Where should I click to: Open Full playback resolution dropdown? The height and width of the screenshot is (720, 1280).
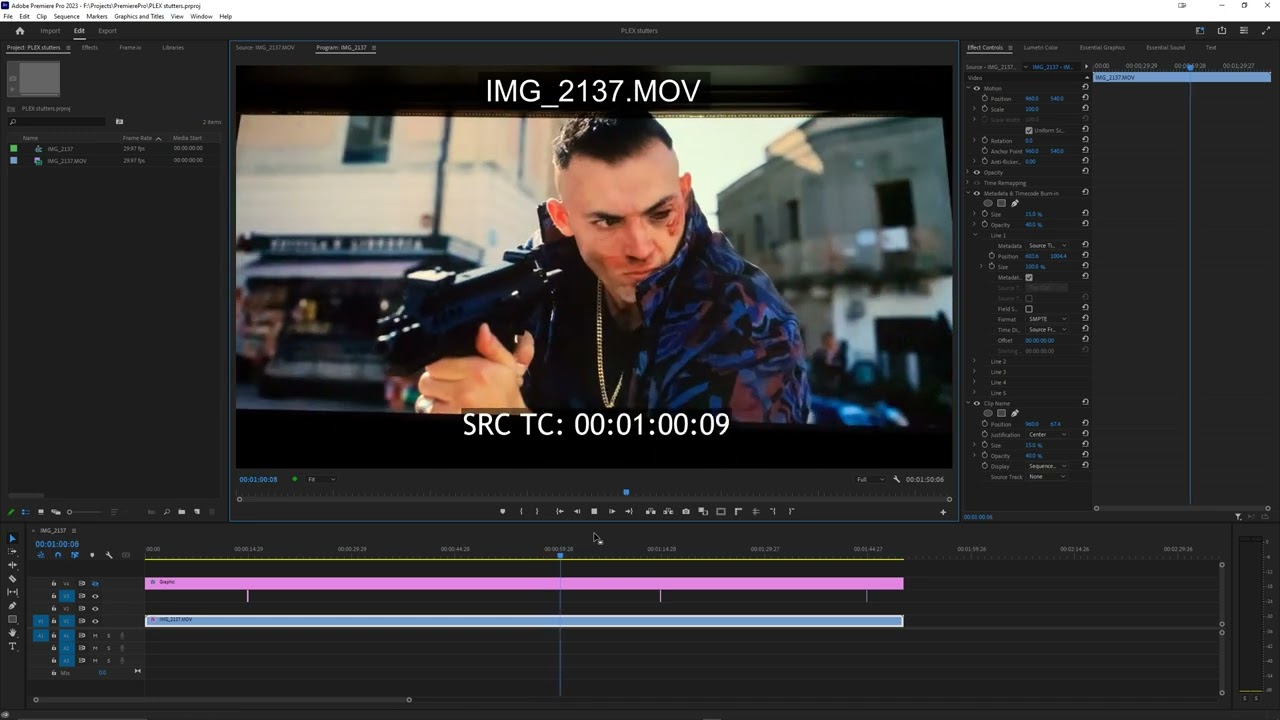coord(868,479)
